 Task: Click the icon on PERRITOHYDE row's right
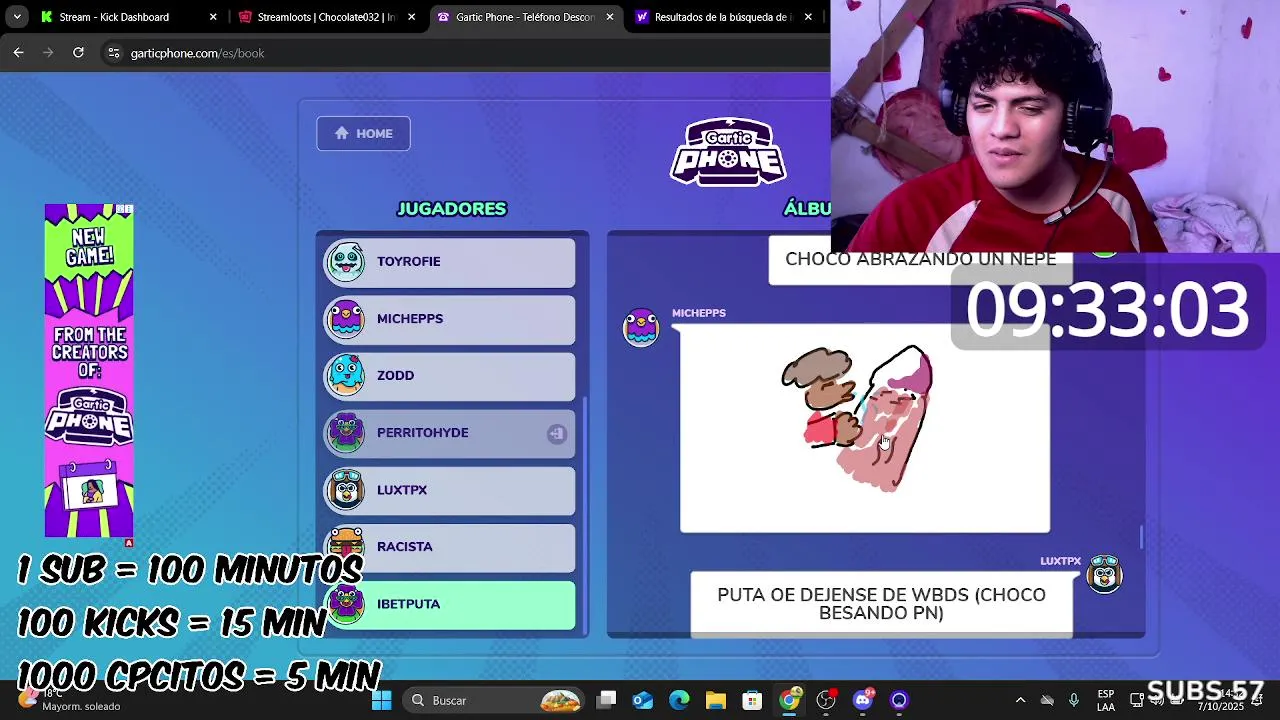pyautogui.click(x=557, y=433)
